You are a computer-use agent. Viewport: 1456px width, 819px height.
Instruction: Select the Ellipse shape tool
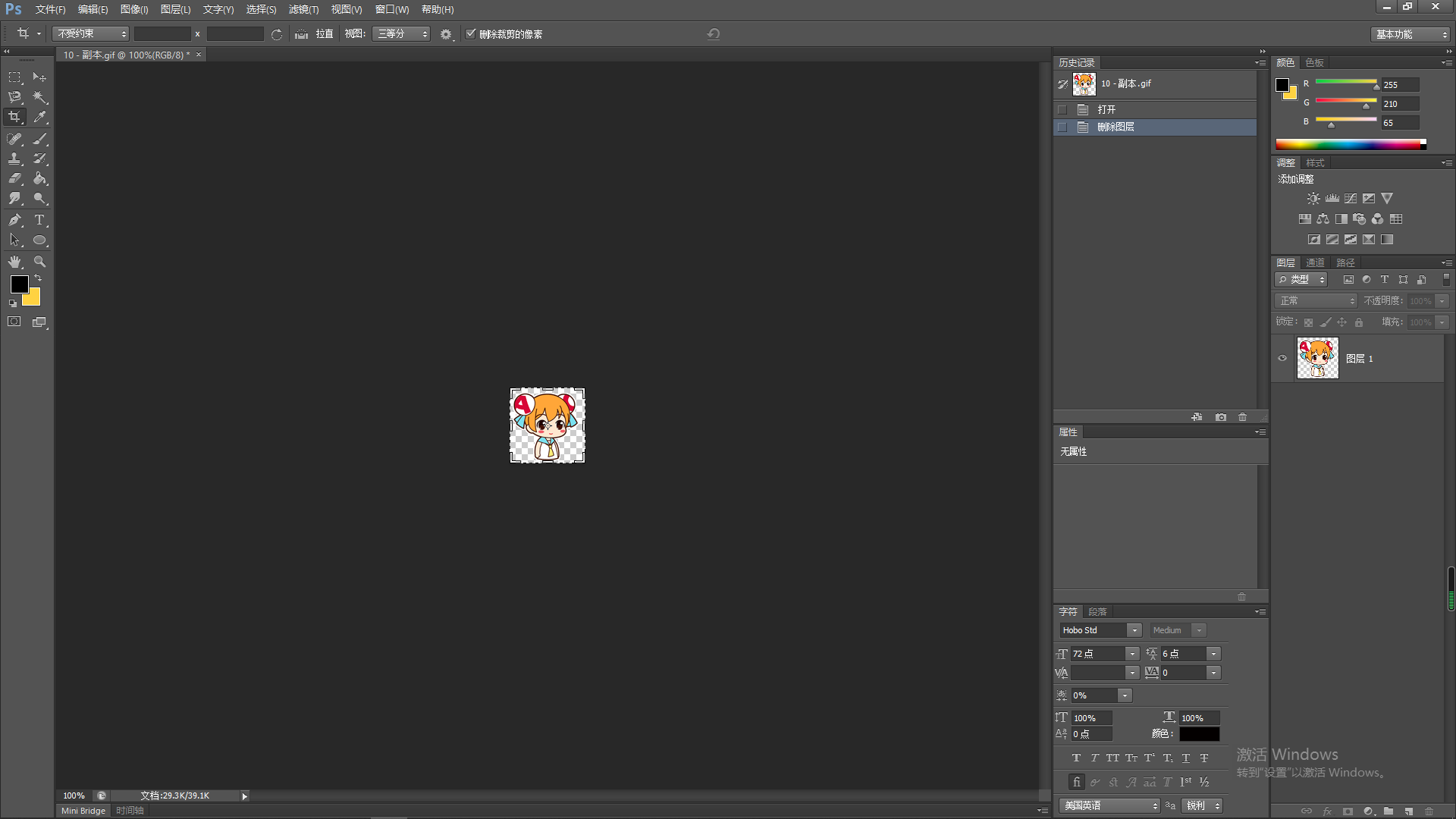[39, 240]
